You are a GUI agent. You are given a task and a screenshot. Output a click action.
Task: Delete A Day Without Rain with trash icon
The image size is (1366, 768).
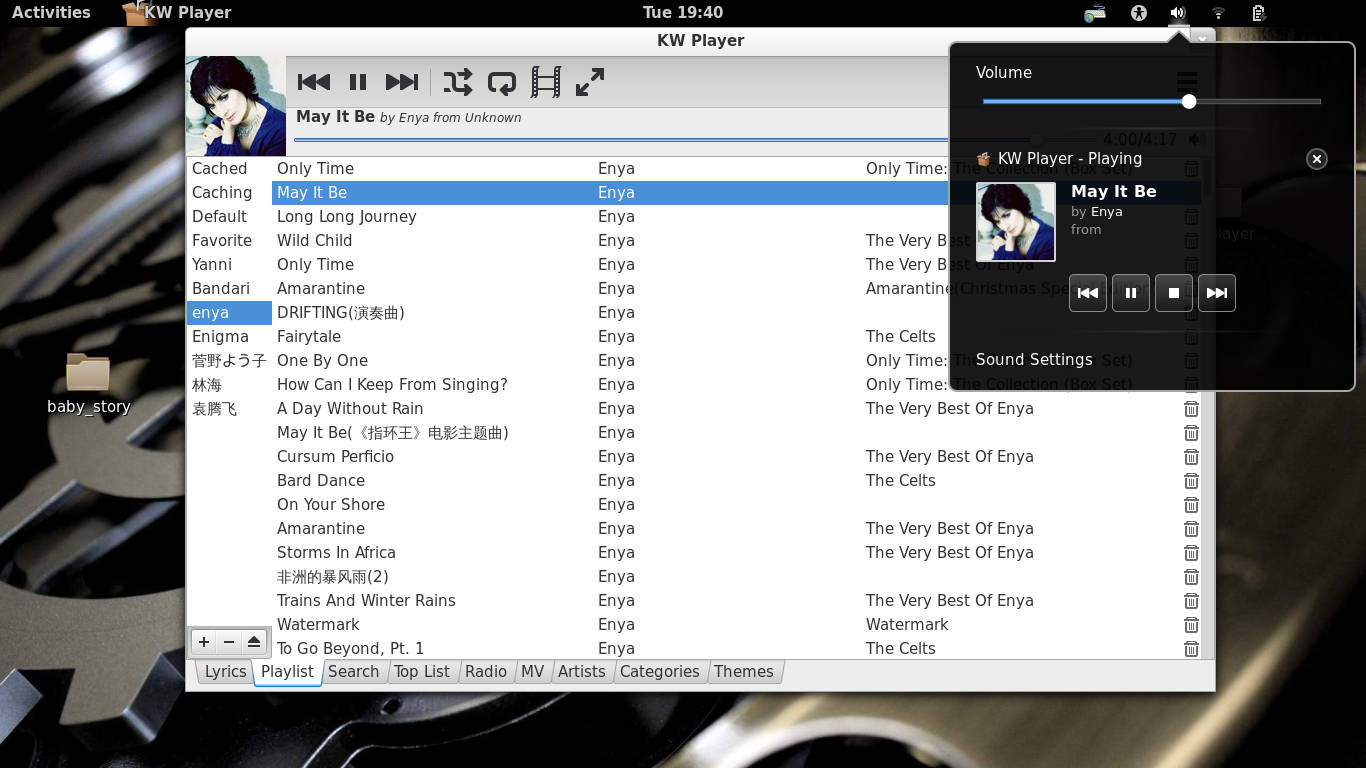pyautogui.click(x=1191, y=409)
